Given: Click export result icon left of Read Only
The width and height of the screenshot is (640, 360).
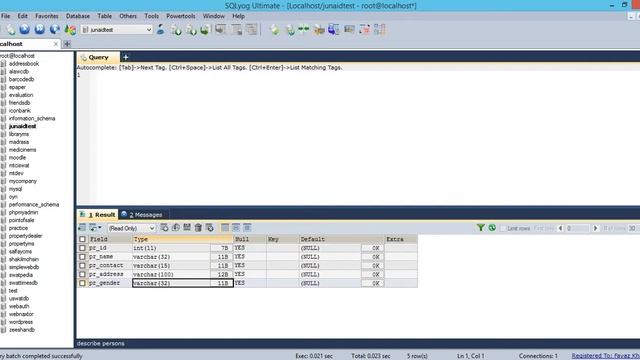Looking at the screenshot, I should [82, 228].
